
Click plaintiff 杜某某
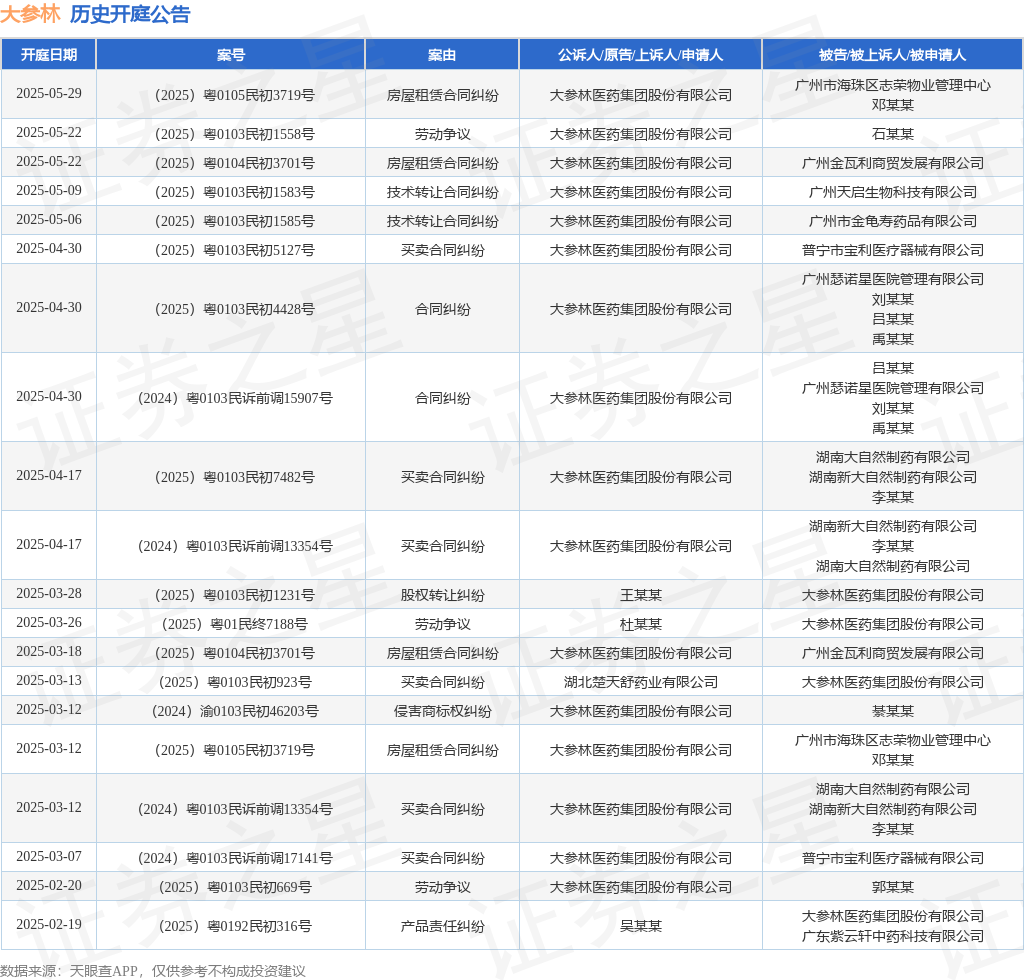tap(641, 624)
